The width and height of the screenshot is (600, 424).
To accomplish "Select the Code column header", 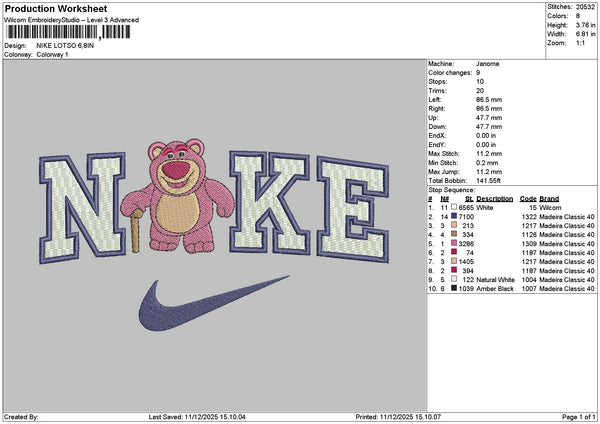I will click(528, 199).
